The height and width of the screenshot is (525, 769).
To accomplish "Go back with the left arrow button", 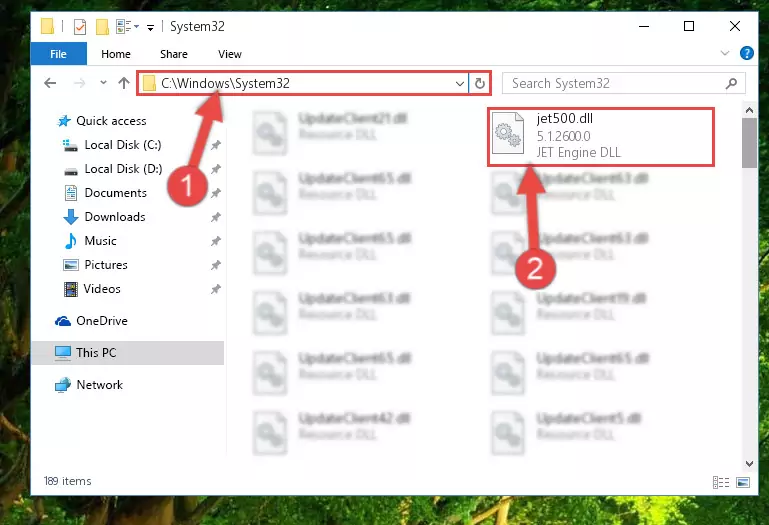I will pos(50,83).
